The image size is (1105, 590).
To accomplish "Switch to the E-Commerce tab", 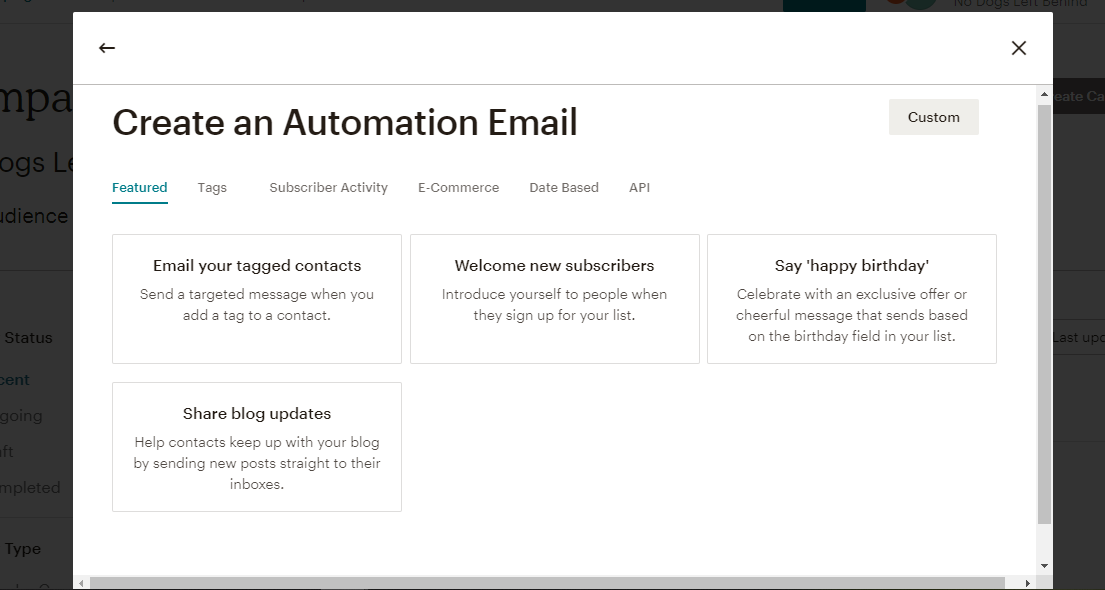I will (458, 188).
